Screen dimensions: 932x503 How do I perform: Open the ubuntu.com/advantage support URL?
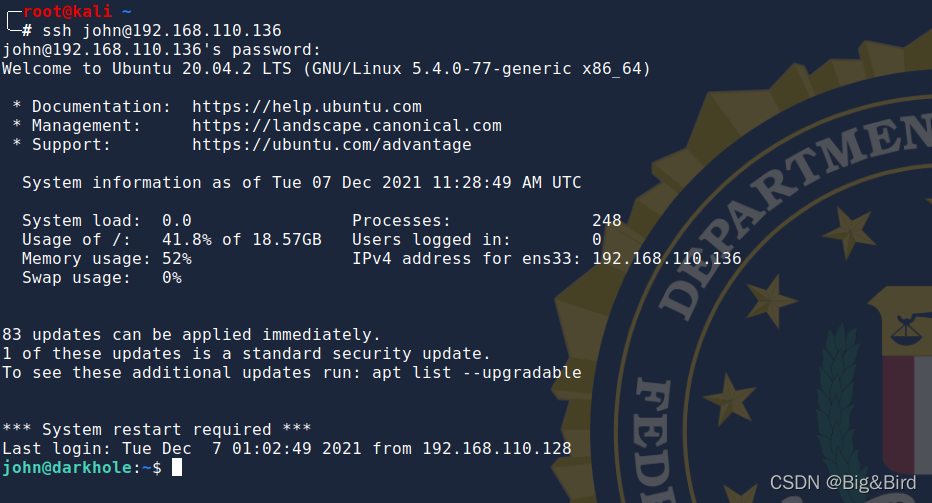(x=332, y=144)
